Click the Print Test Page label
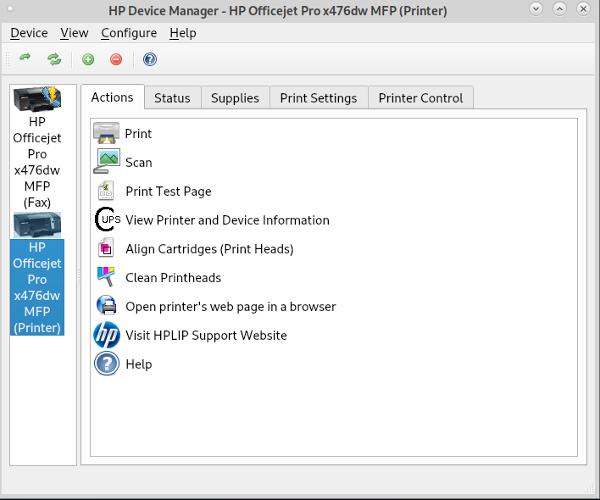600x500 pixels. click(x=168, y=191)
